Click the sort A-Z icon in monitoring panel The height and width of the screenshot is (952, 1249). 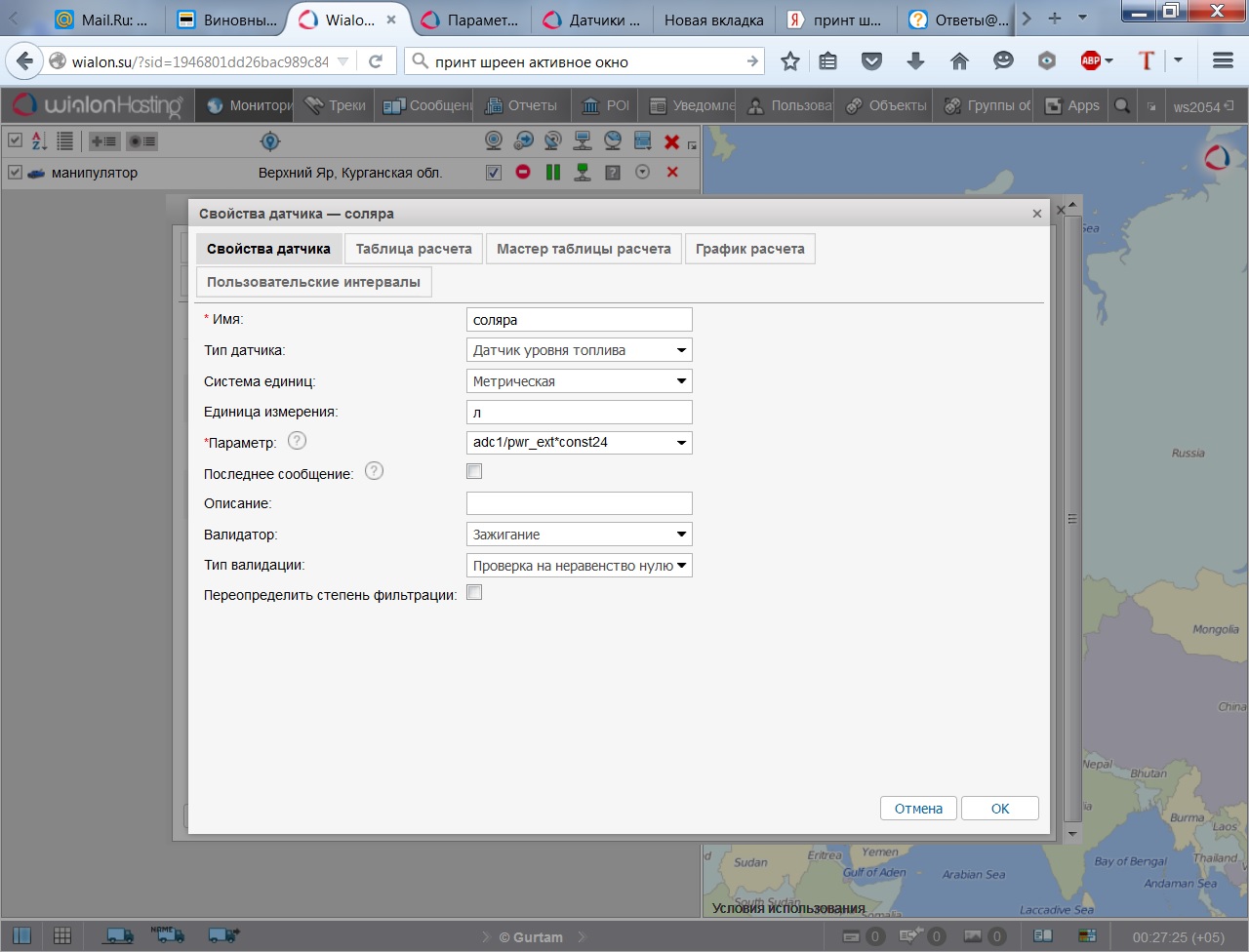tap(39, 141)
